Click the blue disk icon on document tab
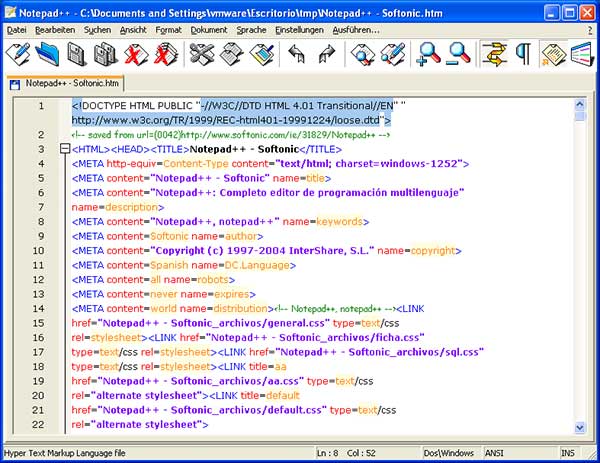Screen dimensions: 600x463 [15, 84]
